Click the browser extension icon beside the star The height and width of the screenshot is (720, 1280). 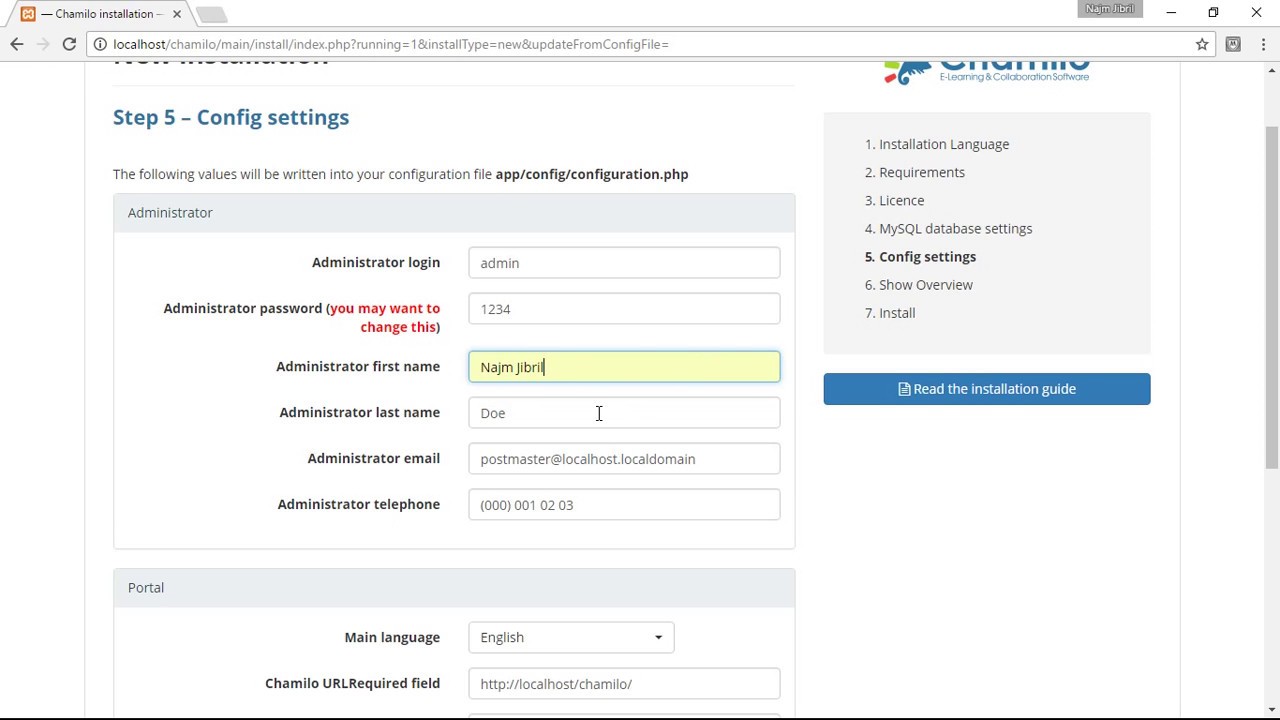tap(1233, 44)
